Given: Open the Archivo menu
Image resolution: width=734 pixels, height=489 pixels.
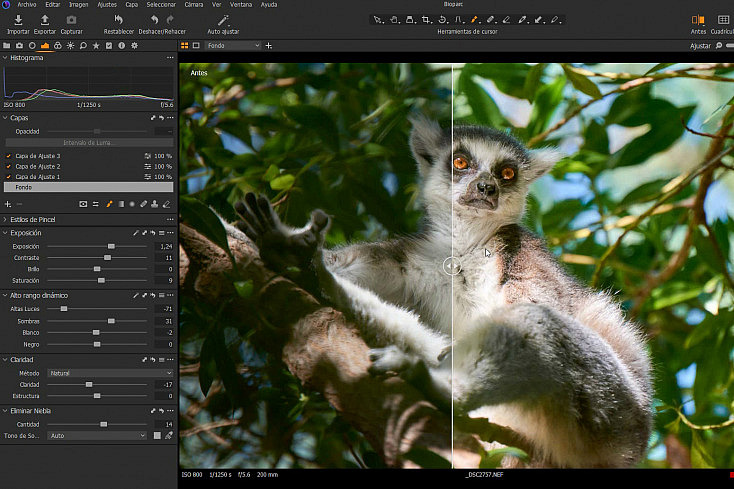Looking at the screenshot, I should tap(27, 4).
